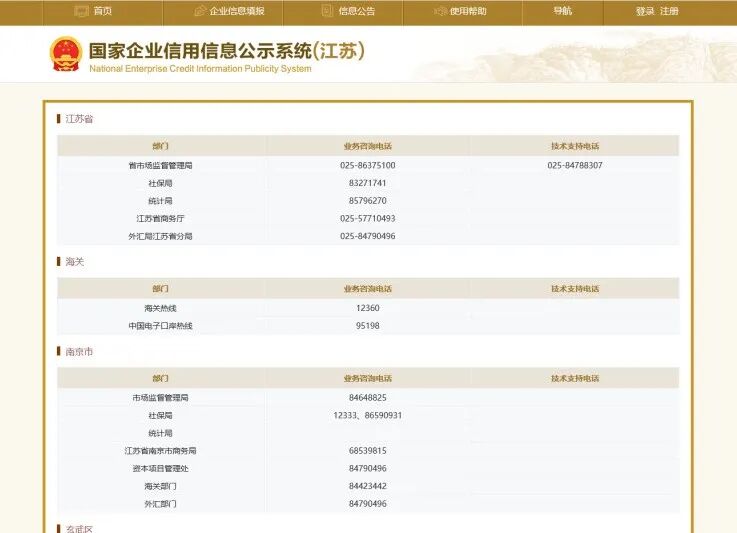737x533 pixels.
Task: Click the 南京市 section heading
Action: point(79,352)
